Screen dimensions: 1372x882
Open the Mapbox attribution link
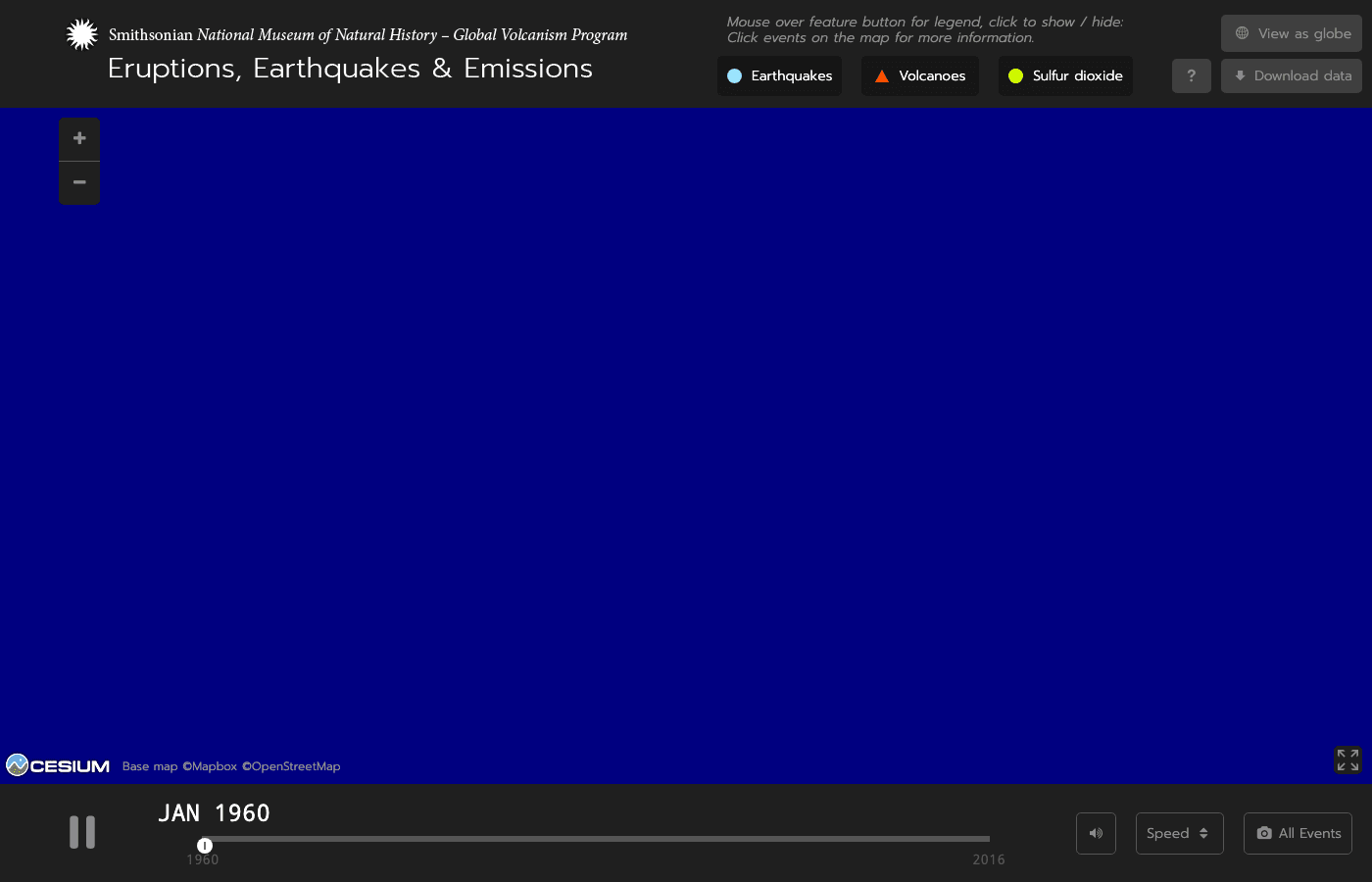click(211, 766)
